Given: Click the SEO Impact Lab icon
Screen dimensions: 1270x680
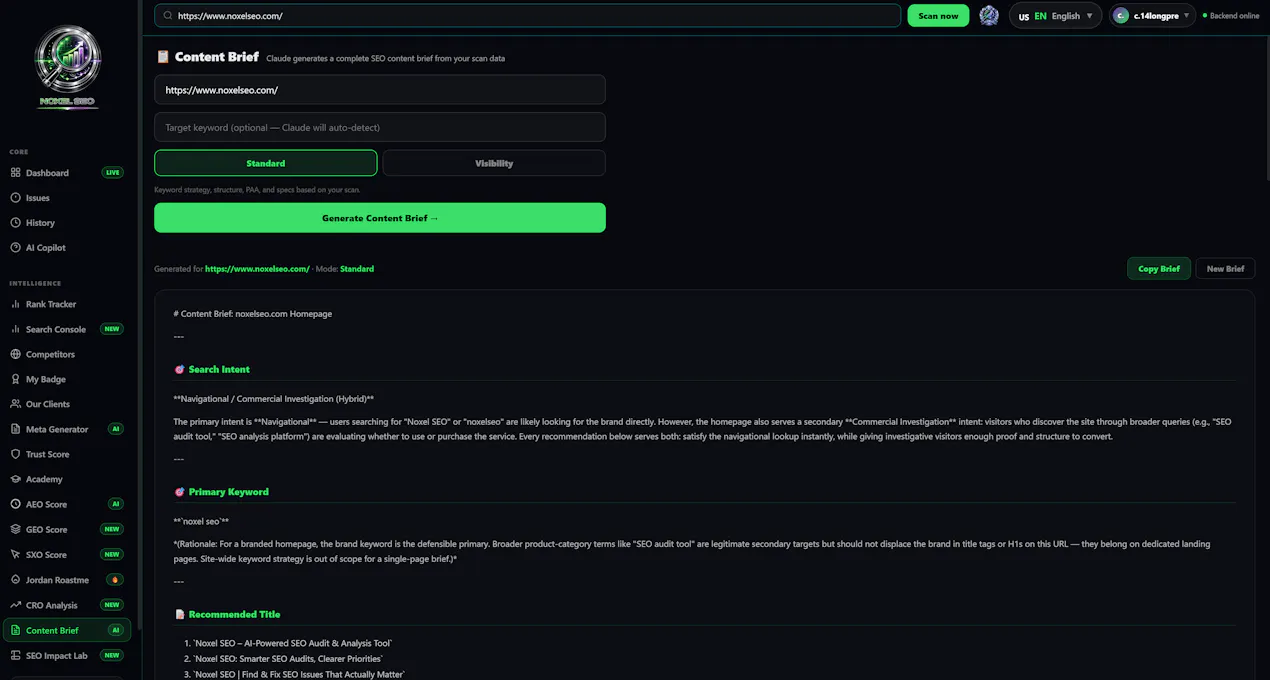Looking at the screenshot, I should tap(15, 655).
